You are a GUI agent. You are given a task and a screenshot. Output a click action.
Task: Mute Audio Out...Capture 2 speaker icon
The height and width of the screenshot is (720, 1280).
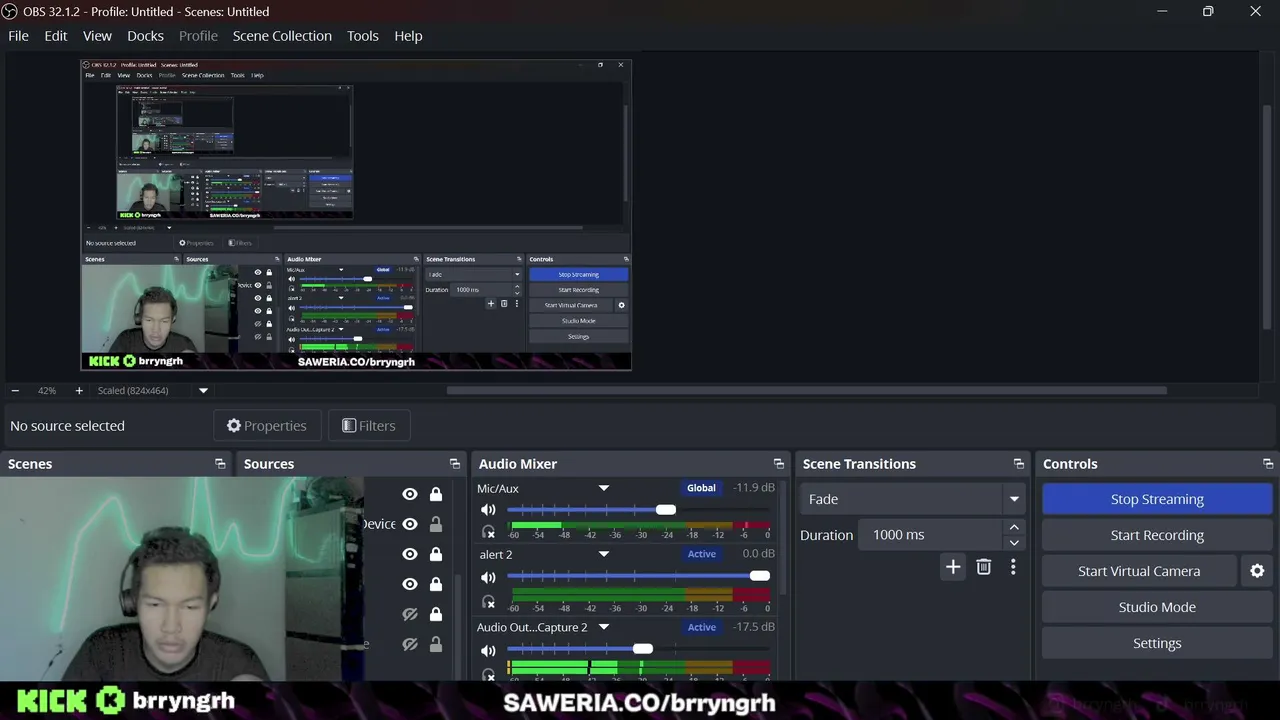pos(488,650)
